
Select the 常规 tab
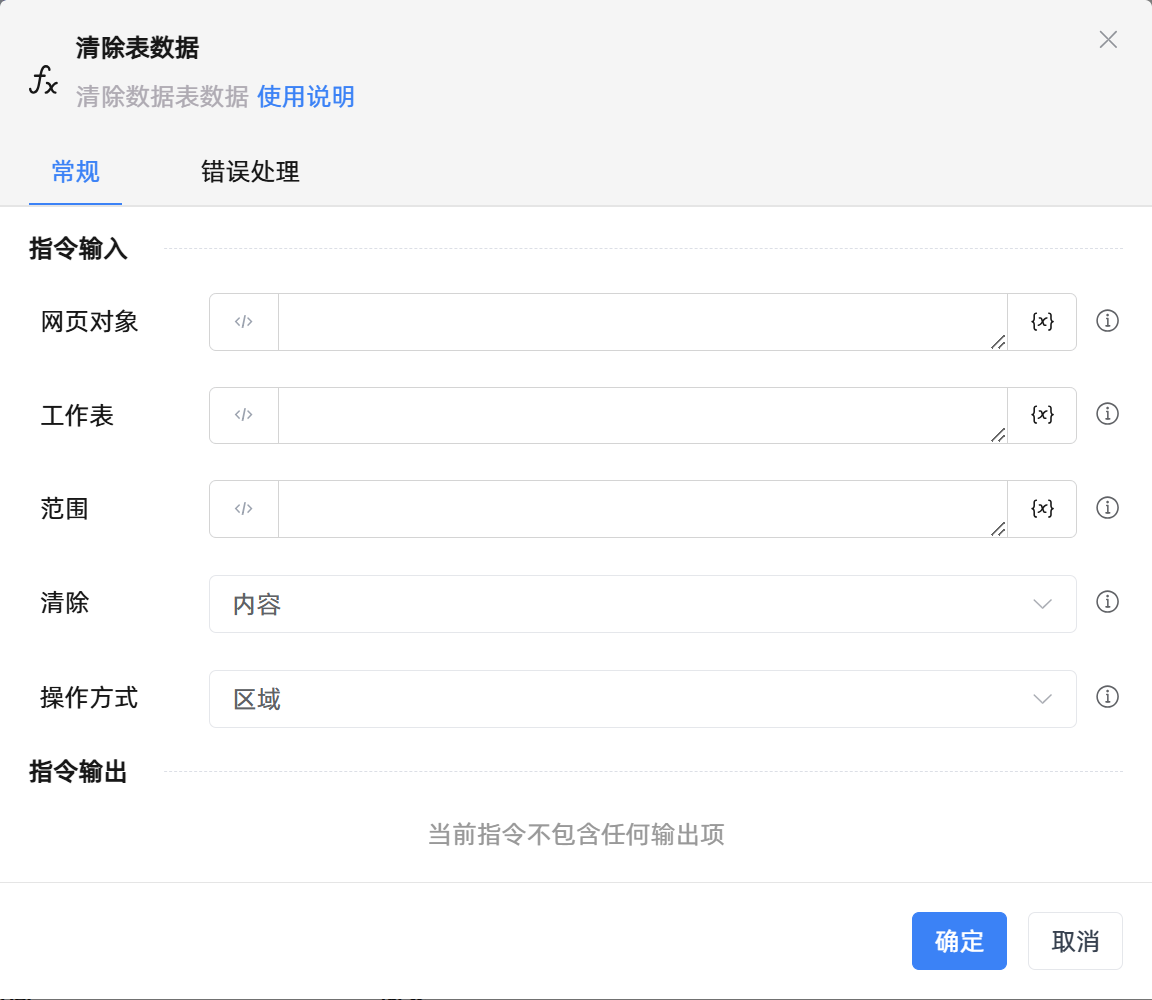pos(76,172)
